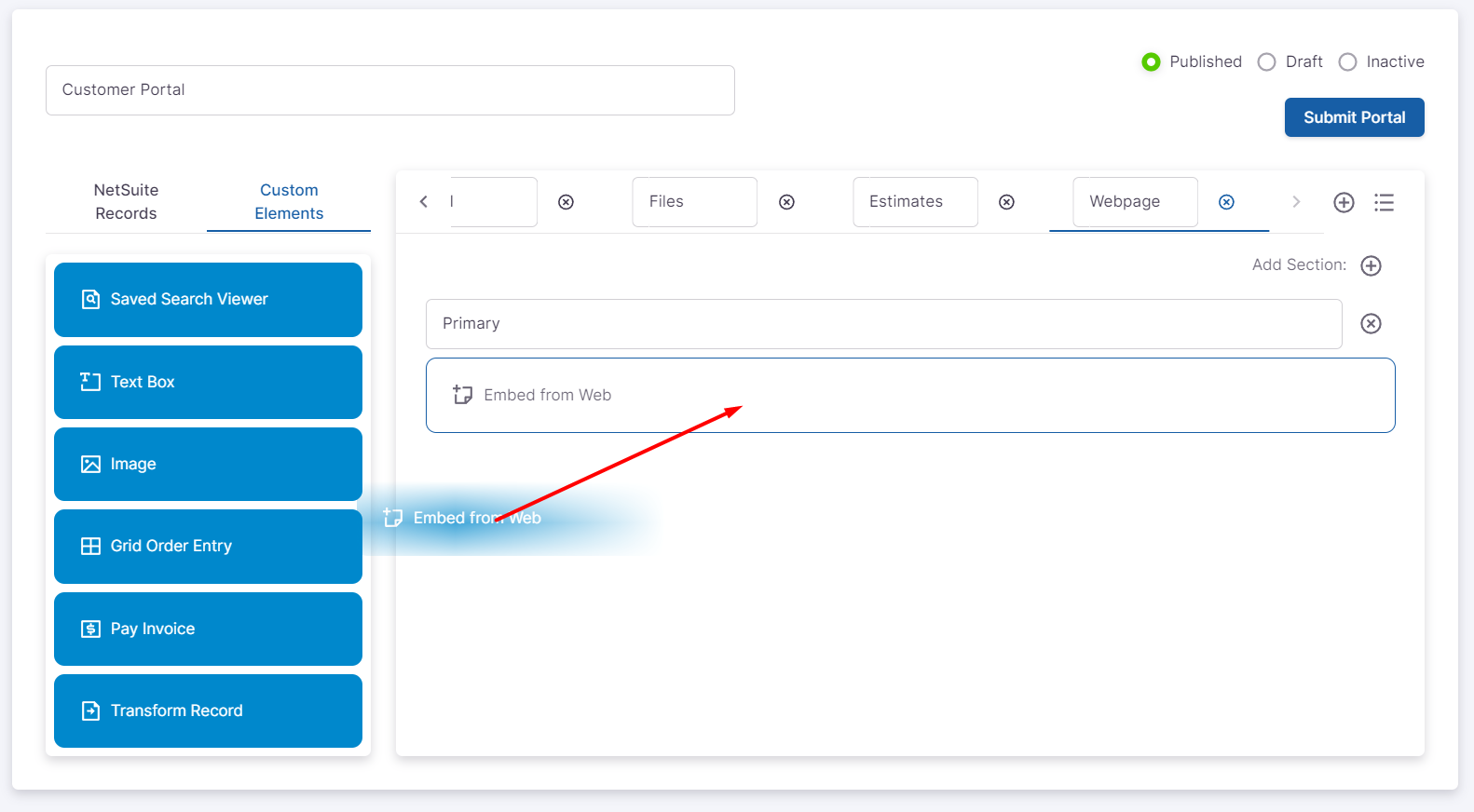The height and width of the screenshot is (812, 1474).
Task: Switch to the NetSuite Records tab
Action: (126, 201)
